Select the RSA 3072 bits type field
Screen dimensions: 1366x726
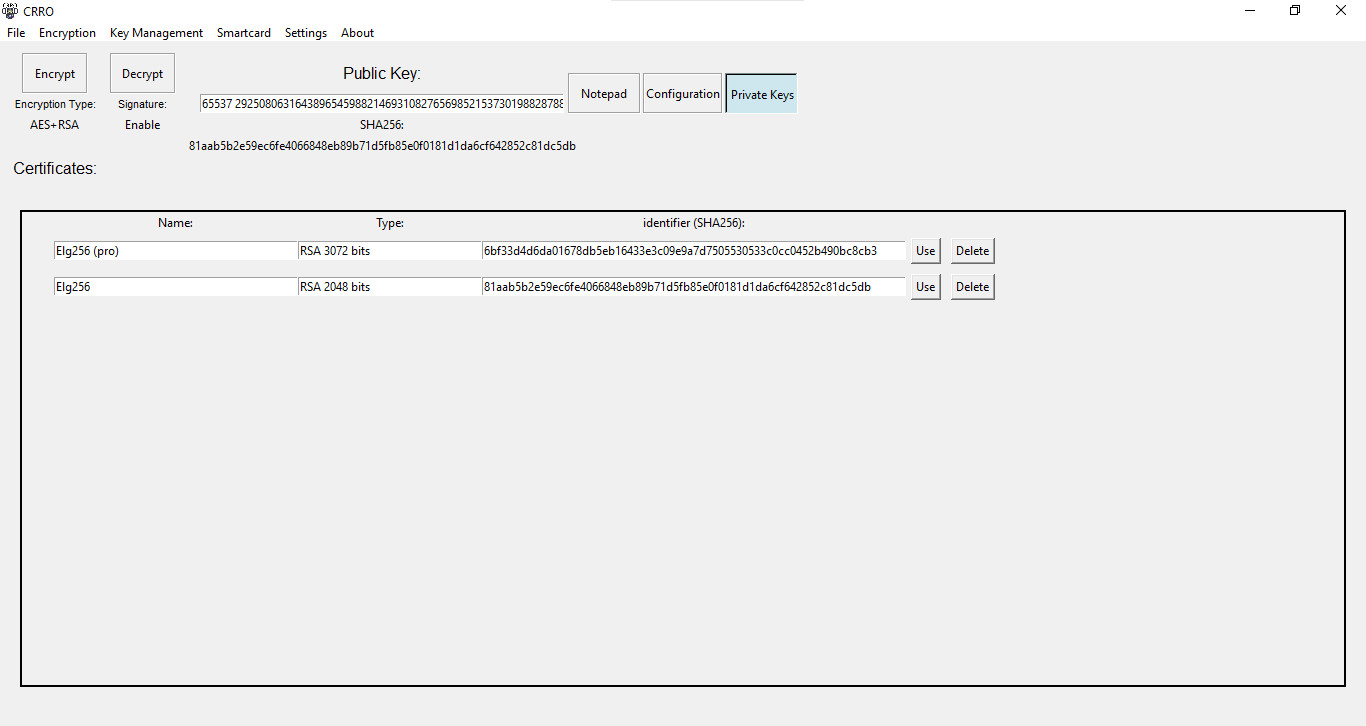[390, 251]
